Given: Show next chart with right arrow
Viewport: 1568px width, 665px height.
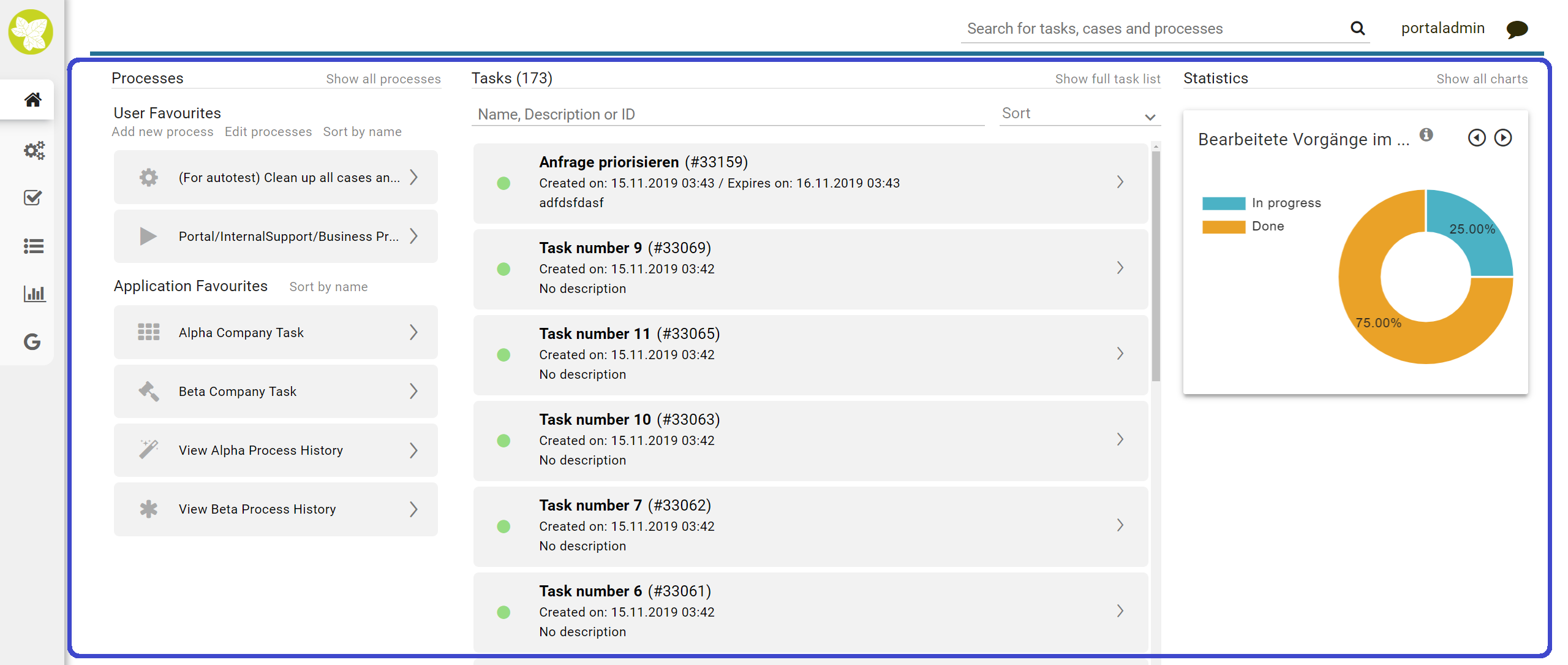Looking at the screenshot, I should [1503, 138].
